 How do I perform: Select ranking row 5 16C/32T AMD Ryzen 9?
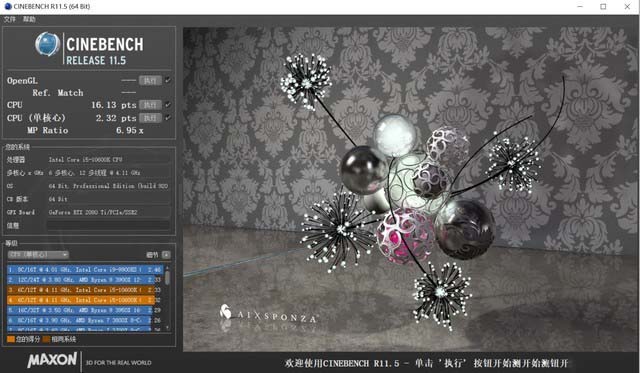click(x=85, y=310)
